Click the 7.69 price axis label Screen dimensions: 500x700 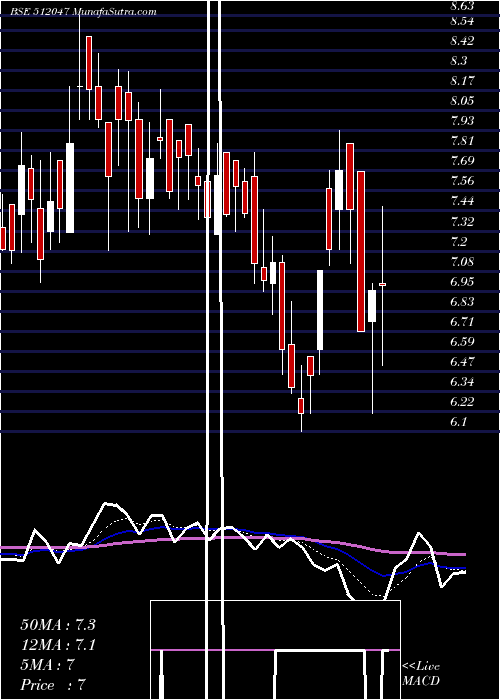point(462,161)
